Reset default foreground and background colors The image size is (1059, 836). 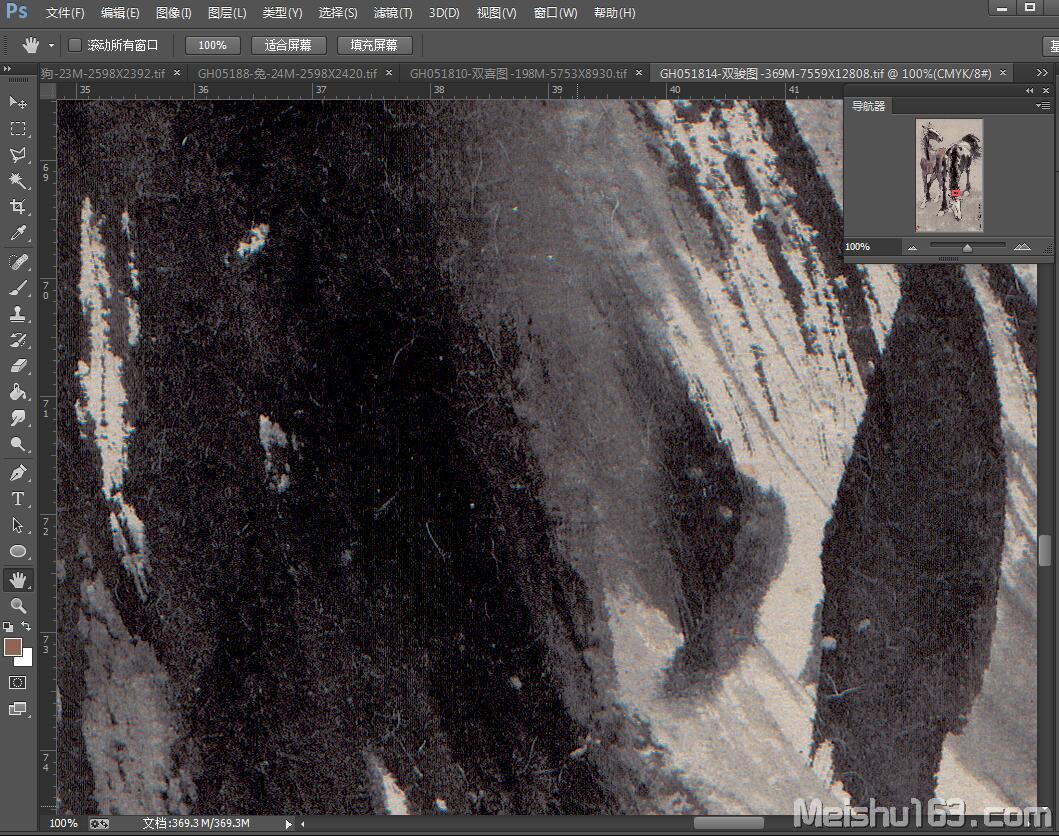click(8, 627)
